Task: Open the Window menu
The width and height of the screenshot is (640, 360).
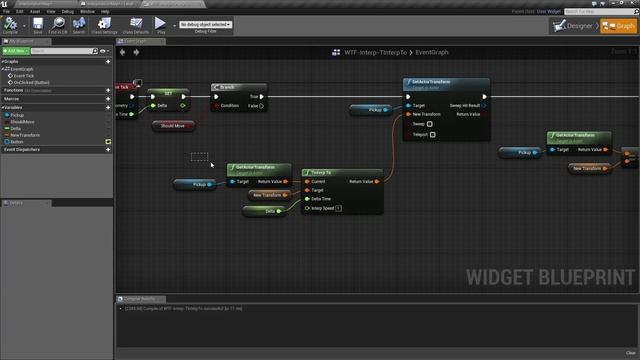Action: coord(87,11)
